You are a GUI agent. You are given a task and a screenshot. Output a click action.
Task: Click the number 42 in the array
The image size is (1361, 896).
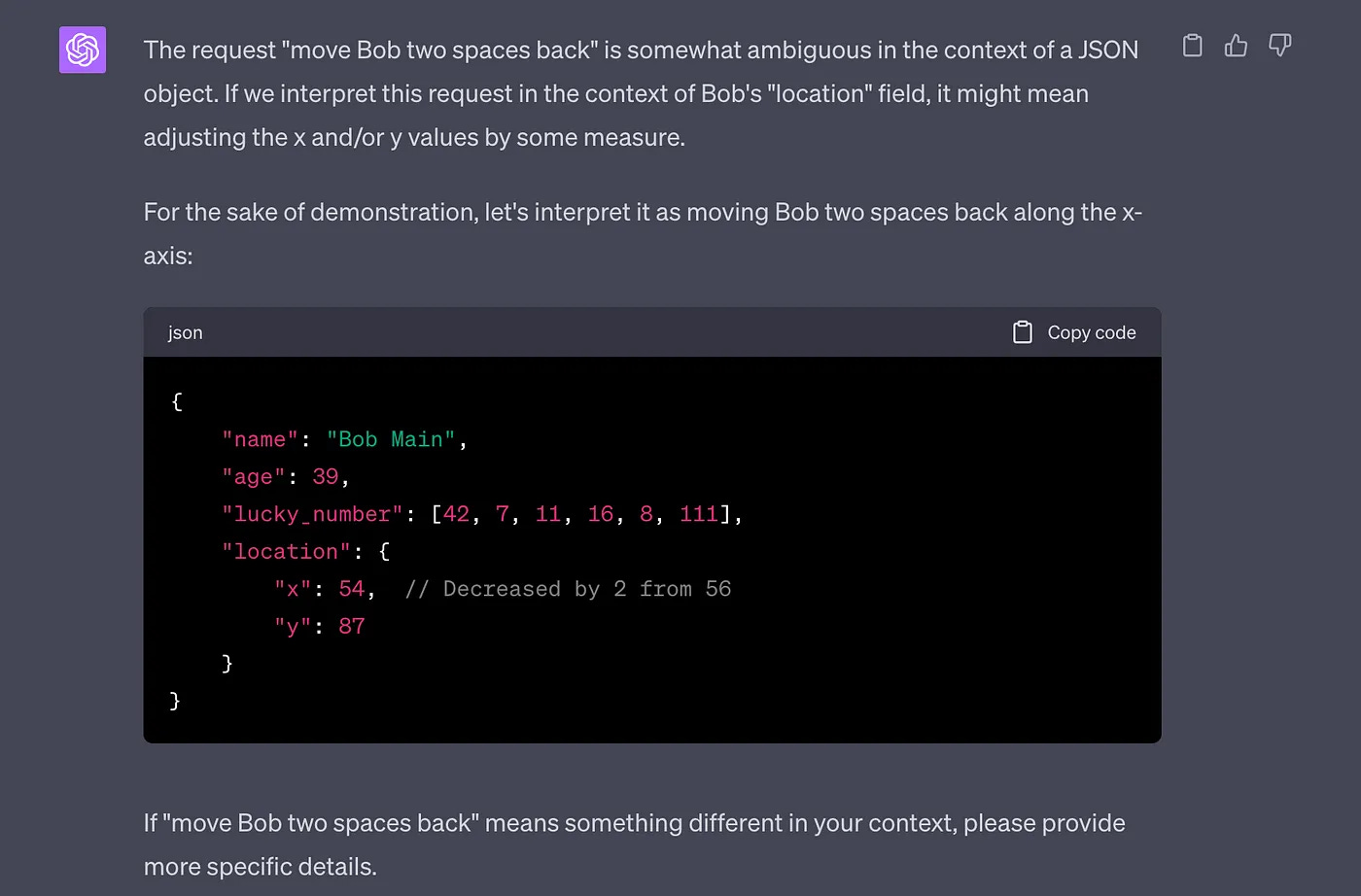pyautogui.click(x=456, y=514)
